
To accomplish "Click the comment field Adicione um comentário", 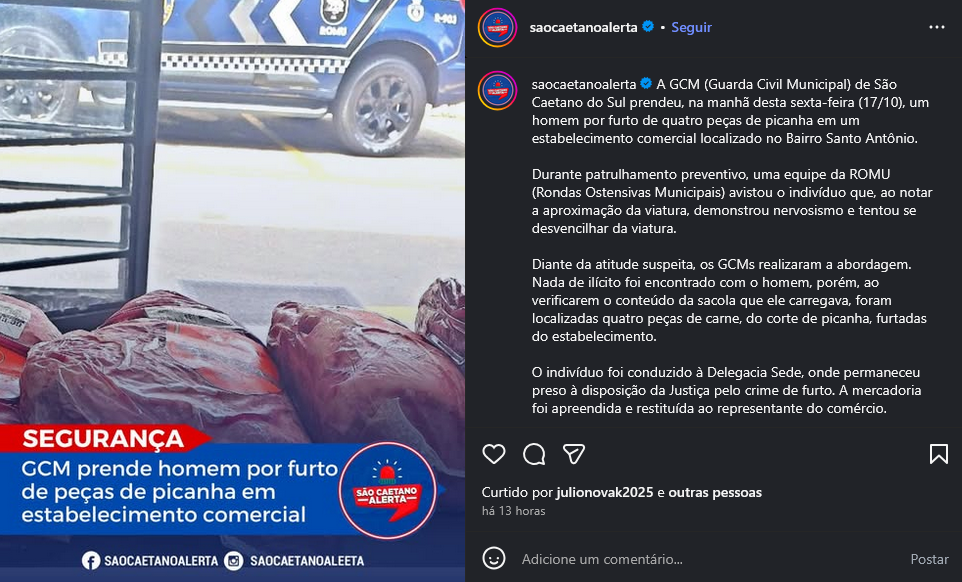I will [x=706, y=559].
